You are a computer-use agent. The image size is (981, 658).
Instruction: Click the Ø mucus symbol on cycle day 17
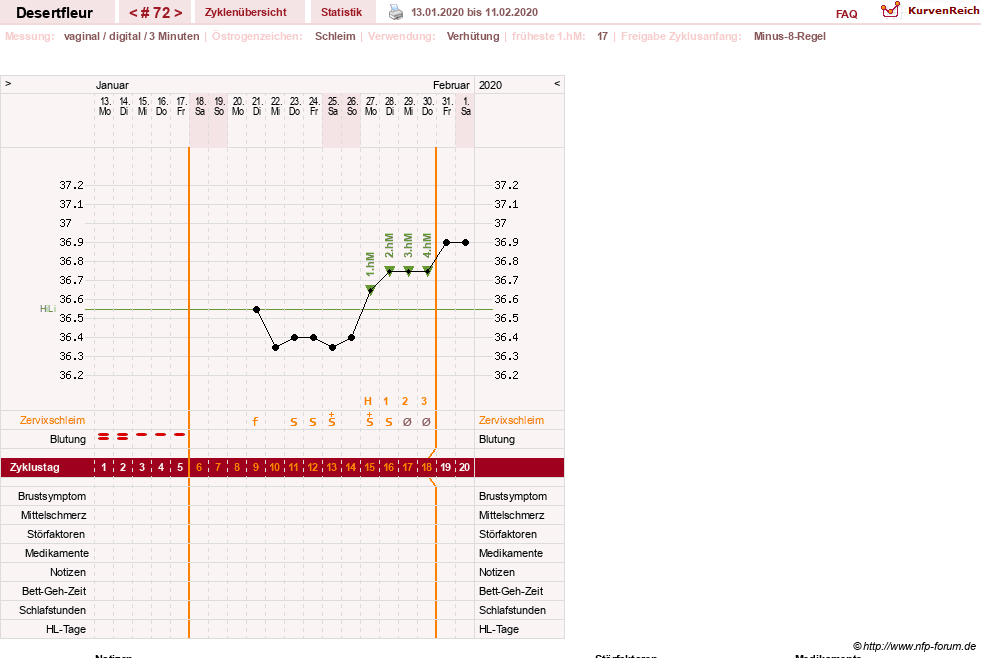click(x=407, y=422)
